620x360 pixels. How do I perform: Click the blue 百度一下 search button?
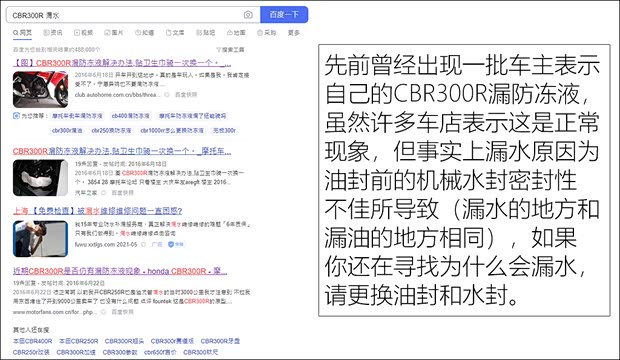tap(284, 15)
